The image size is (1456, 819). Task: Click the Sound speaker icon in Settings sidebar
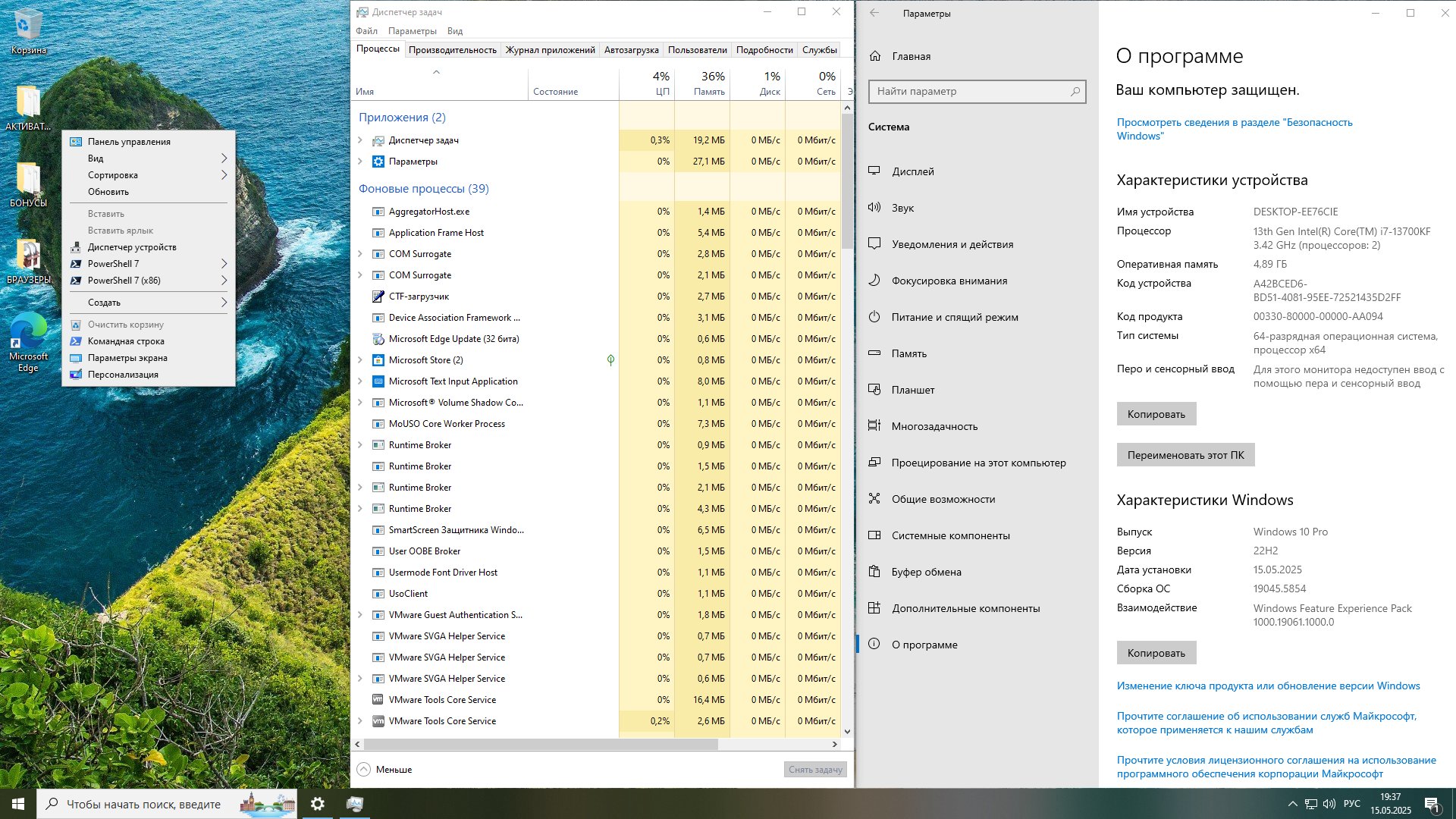pyautogui.click(x=874, y=208)
